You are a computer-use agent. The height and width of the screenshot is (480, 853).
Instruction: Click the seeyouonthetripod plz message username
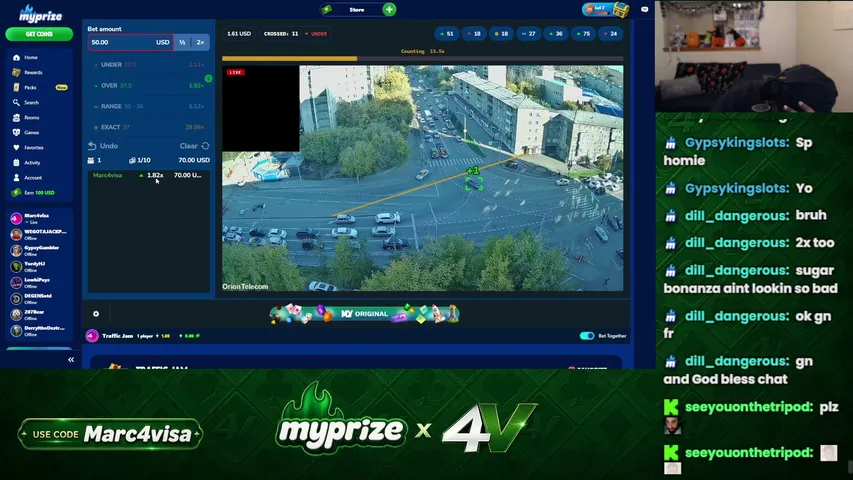click(x=749, y=407)
